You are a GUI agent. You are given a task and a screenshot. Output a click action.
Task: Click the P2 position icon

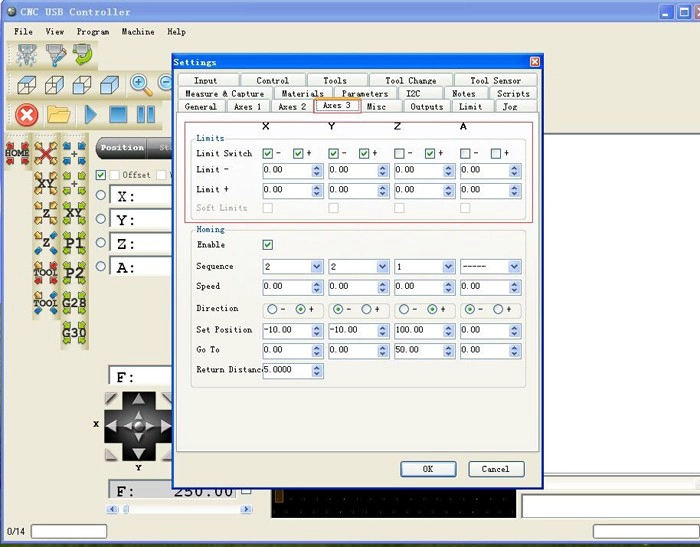click(74, 273)
